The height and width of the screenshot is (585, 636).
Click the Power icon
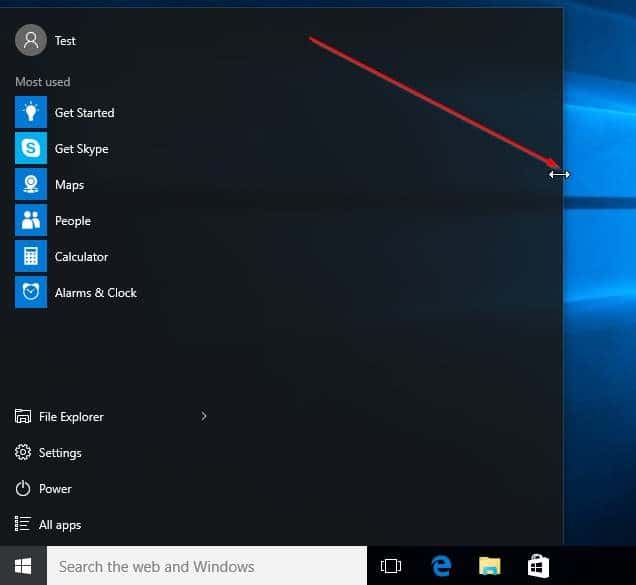point(23,488)
